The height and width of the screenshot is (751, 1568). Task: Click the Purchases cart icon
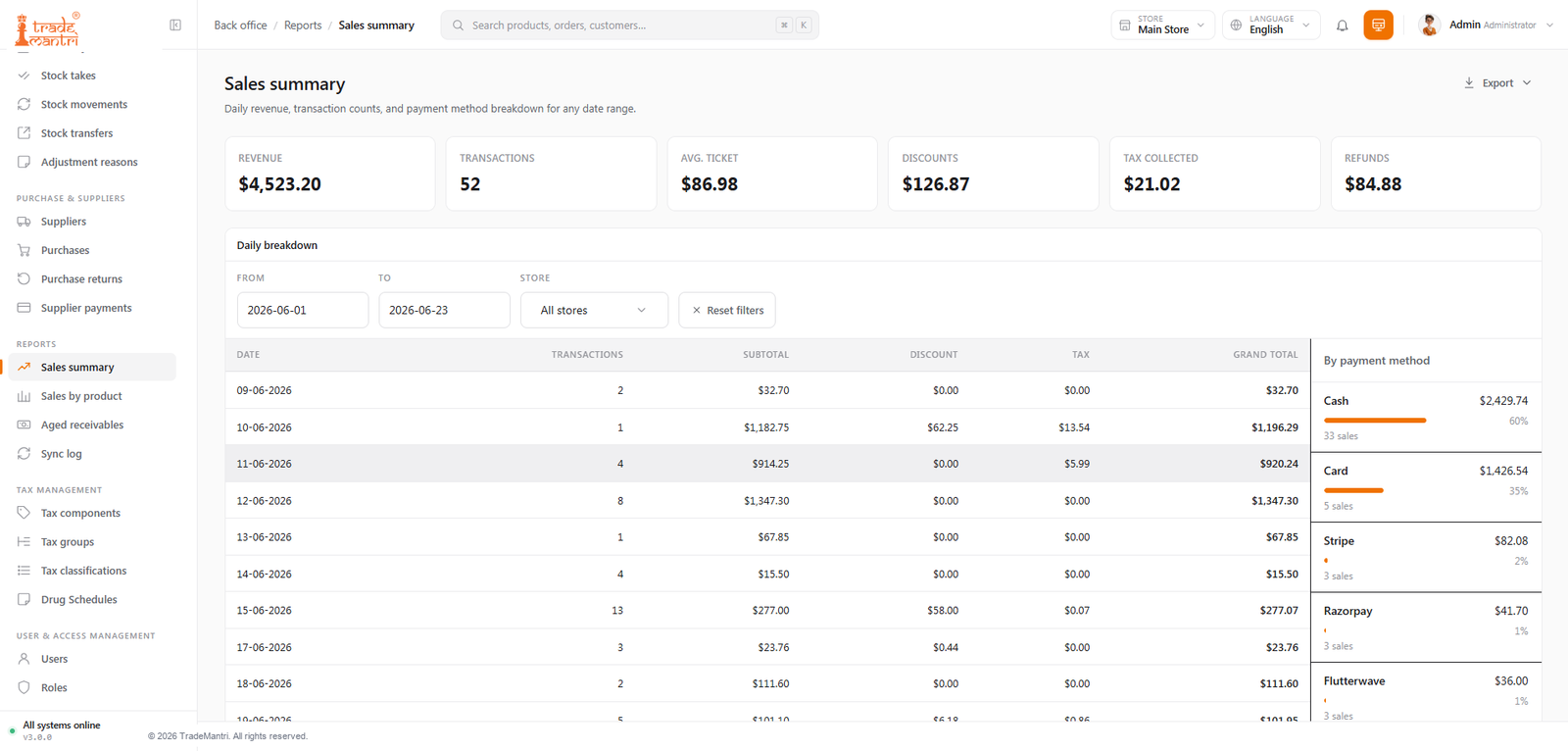[24, 250]
